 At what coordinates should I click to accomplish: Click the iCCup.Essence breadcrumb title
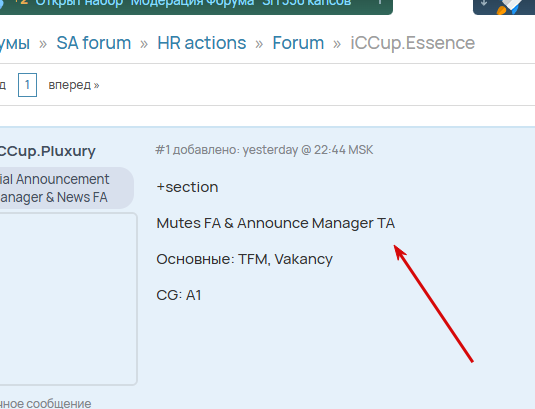[x=413, y=43]
